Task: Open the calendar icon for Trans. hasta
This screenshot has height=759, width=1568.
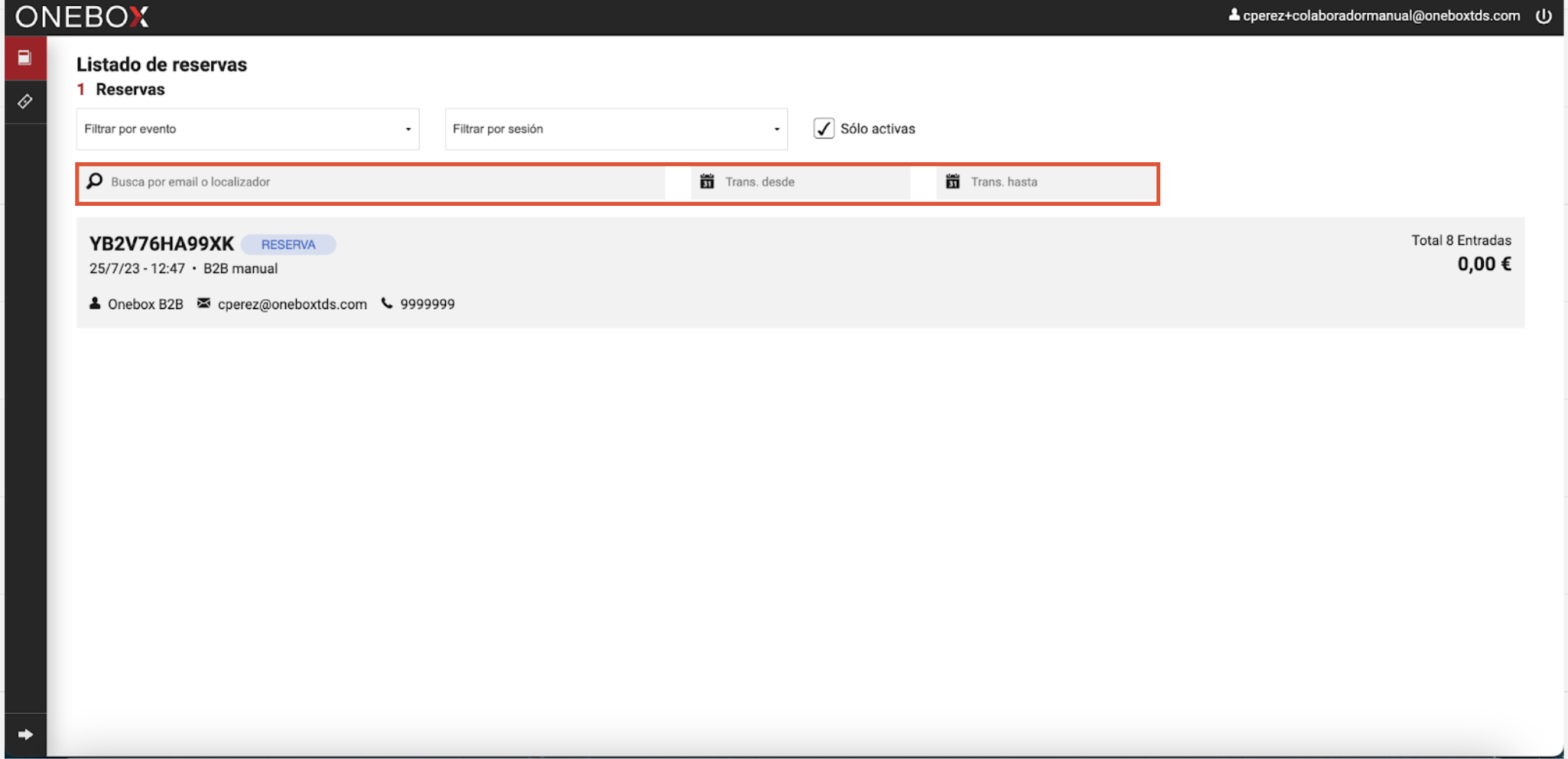Action: [x=952, y=181]
